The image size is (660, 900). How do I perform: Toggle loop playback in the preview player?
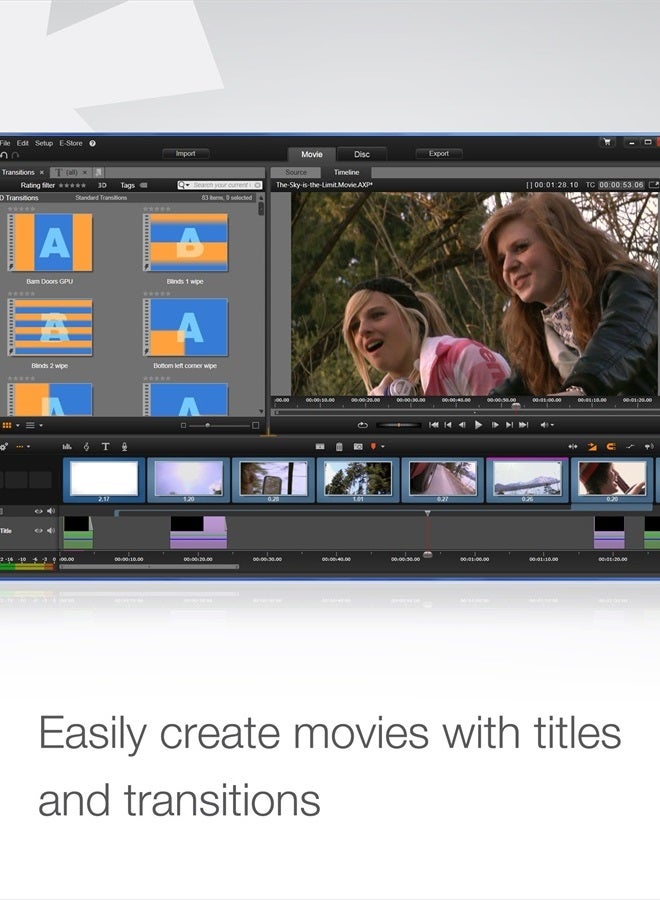point(362,425)
